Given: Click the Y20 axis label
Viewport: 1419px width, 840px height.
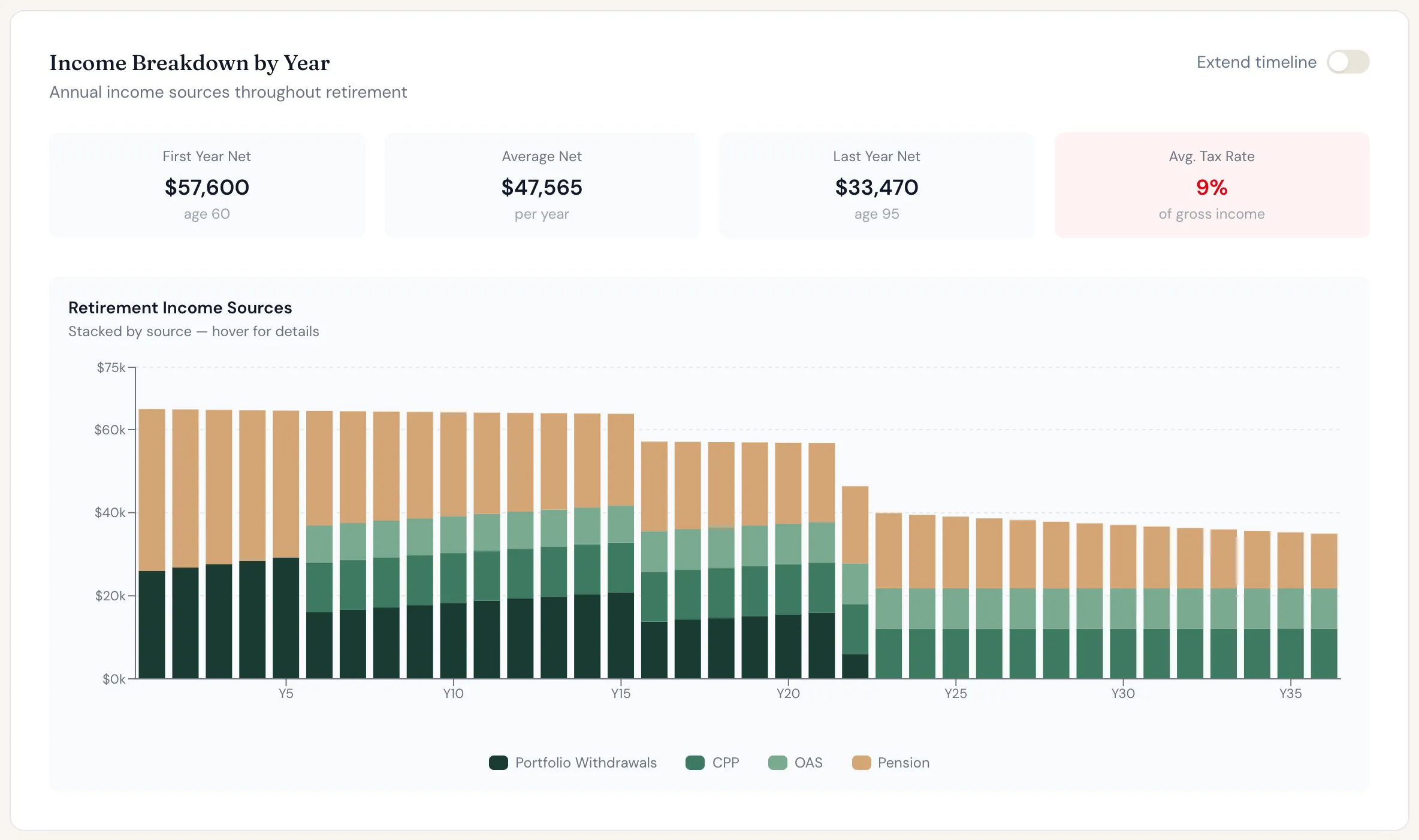Looking at the screenshot, I should tap(788, 694).
